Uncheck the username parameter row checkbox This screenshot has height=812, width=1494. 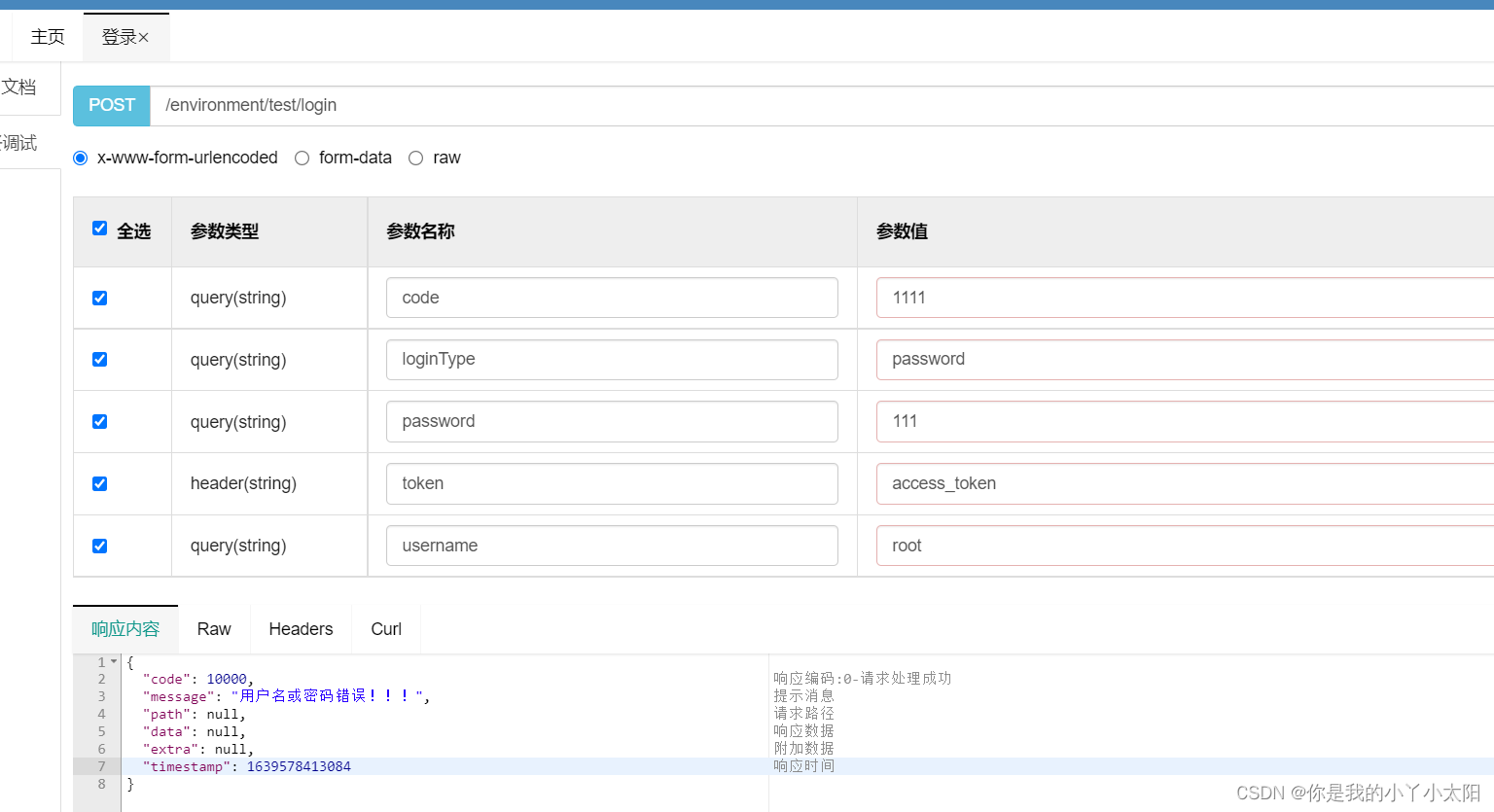click(99, 546)
